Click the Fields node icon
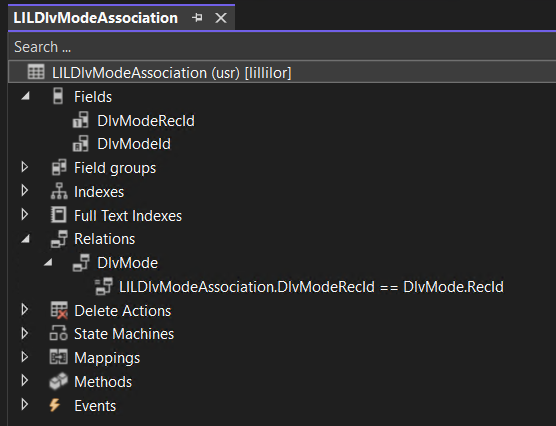The width and height of the screenshot is (556, 426). coord(58,96)
